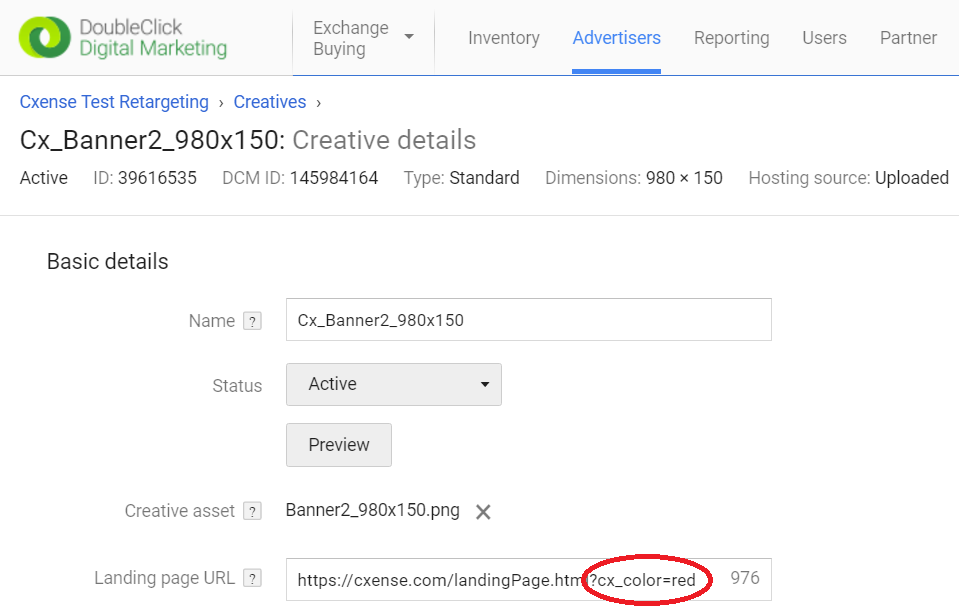Open the Active status dropdown
This screenshot has width=959, height=613.
(394, 384)
